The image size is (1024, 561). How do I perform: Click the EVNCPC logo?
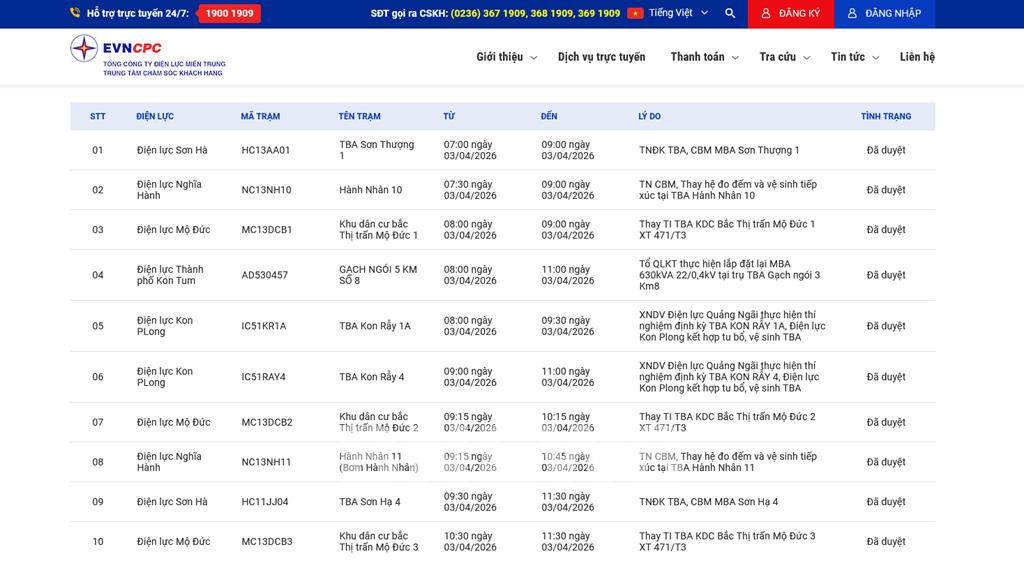tap(147, 57)
